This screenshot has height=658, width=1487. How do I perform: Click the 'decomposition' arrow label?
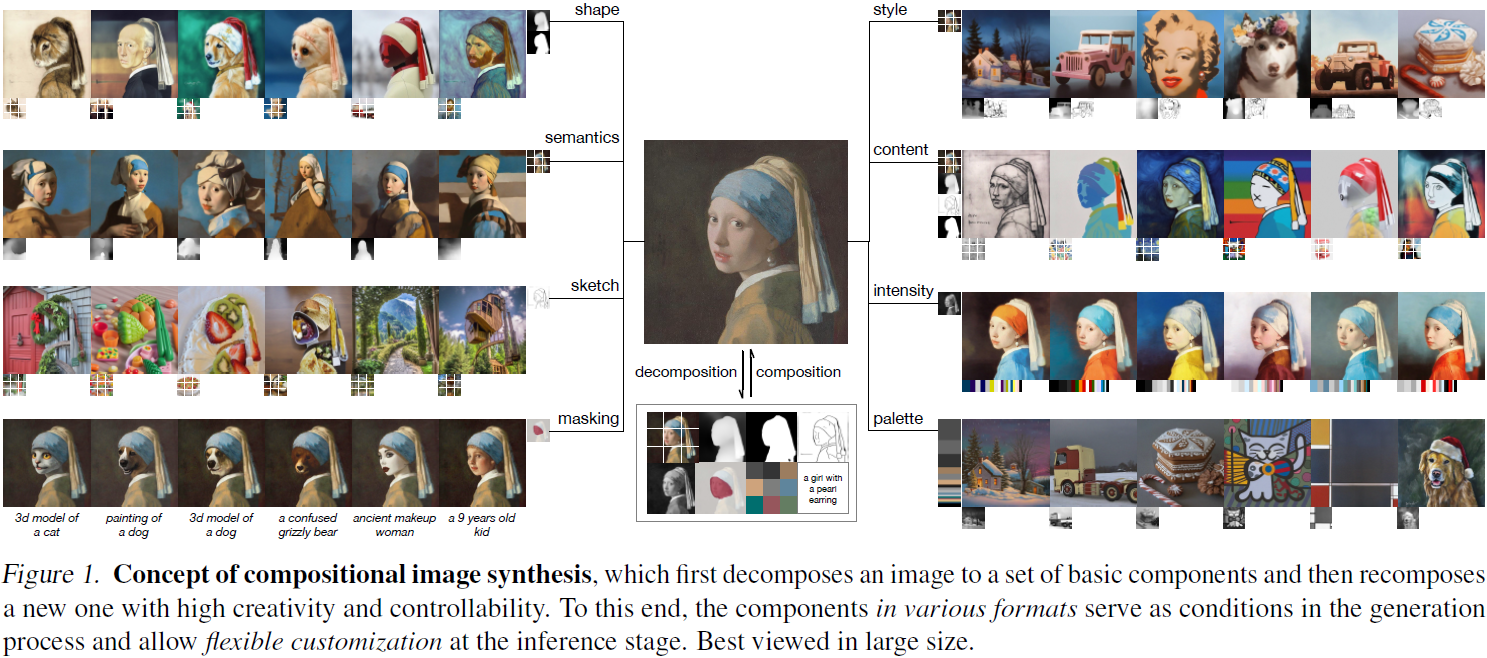point(685,372)
